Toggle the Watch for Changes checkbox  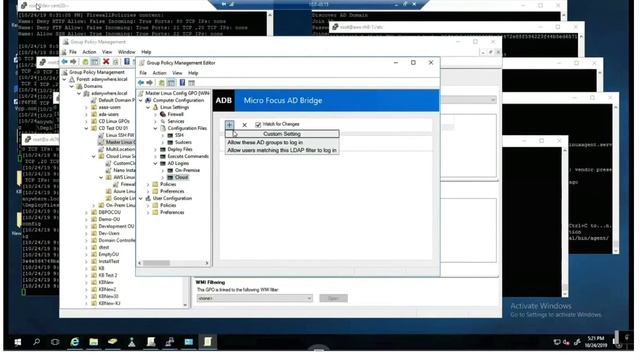(x=258, y=124)
